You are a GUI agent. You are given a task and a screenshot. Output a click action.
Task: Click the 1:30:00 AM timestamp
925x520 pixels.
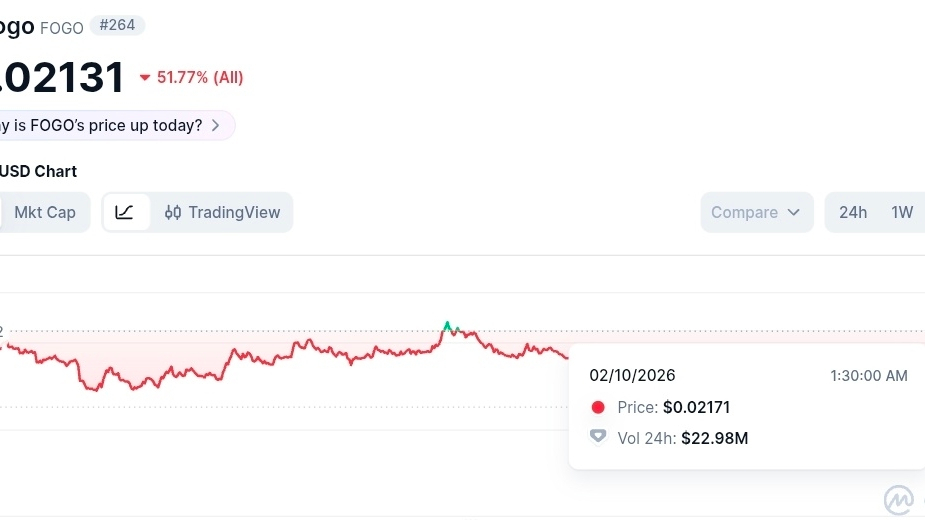coord(868,375)
